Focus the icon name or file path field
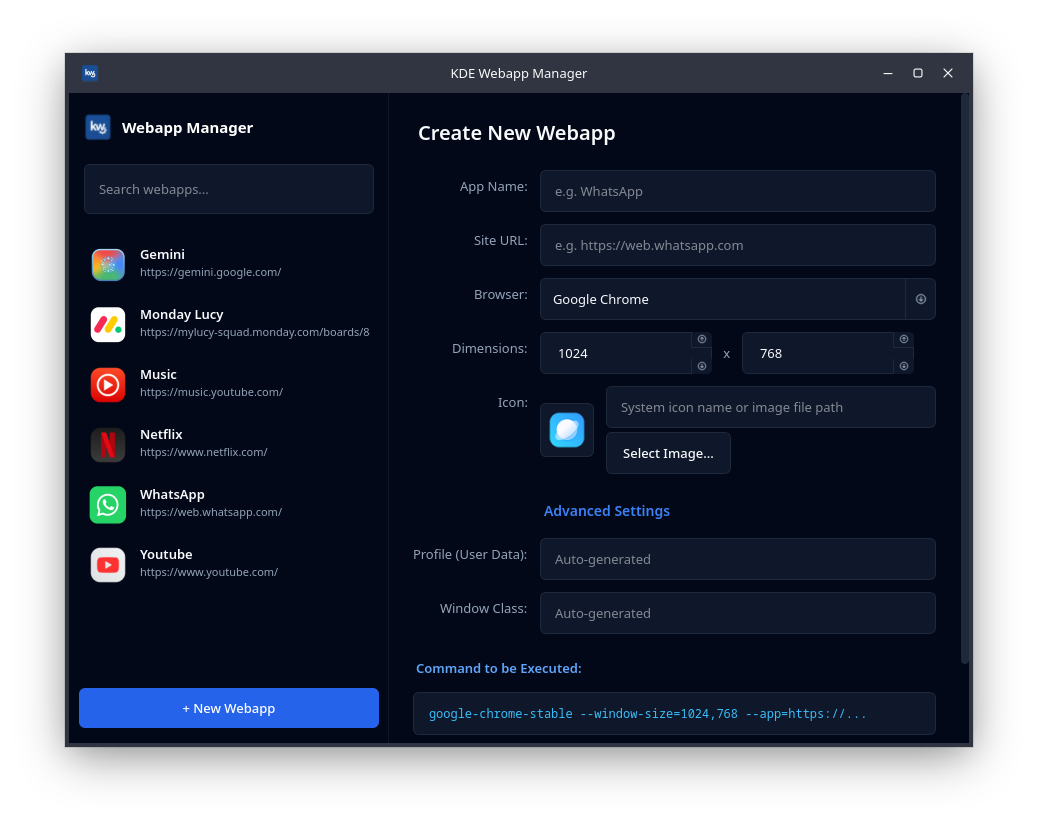Viewport: 1038px width, 824px height. click(771, 407)
